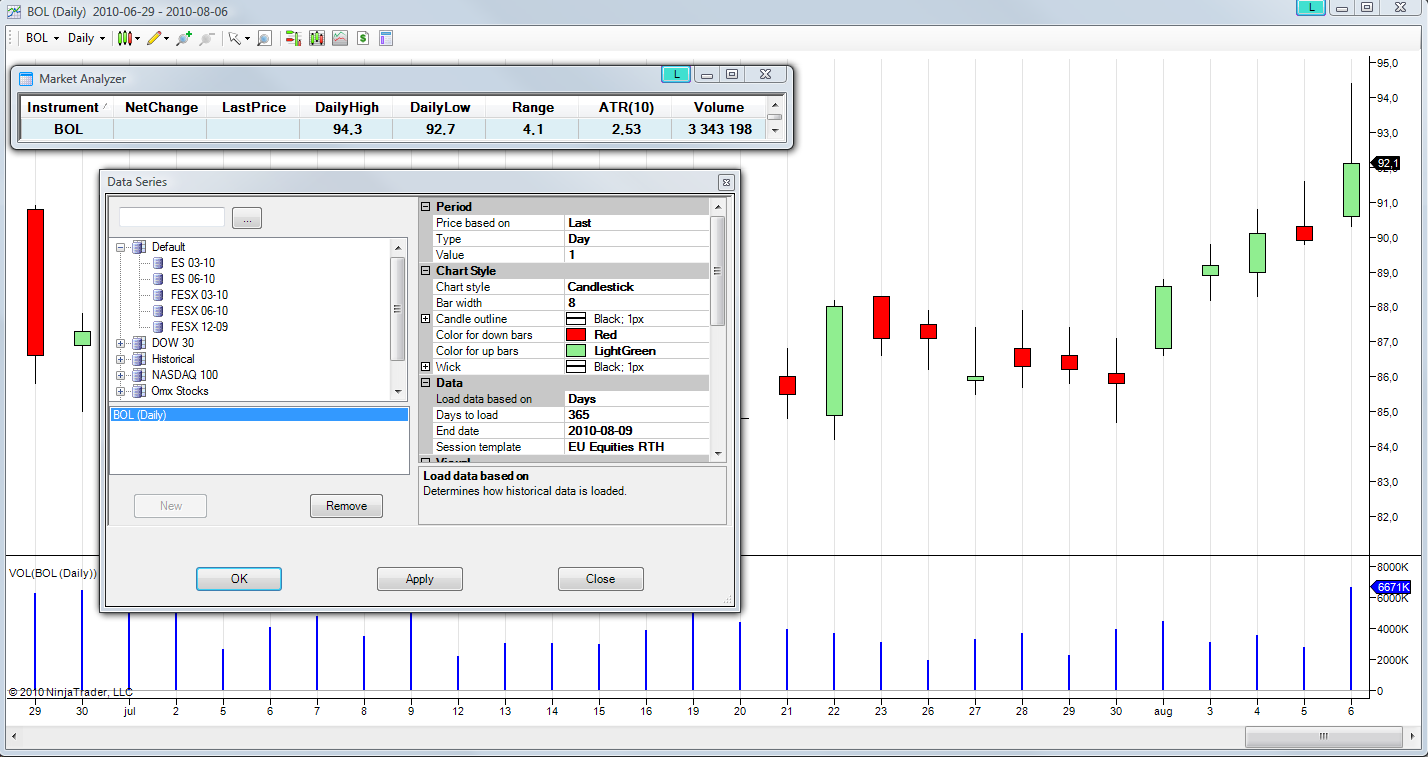The image size is (1428, 757).
Task: Select FESX 06-10 in instrument tree
Action: [199, 311]
